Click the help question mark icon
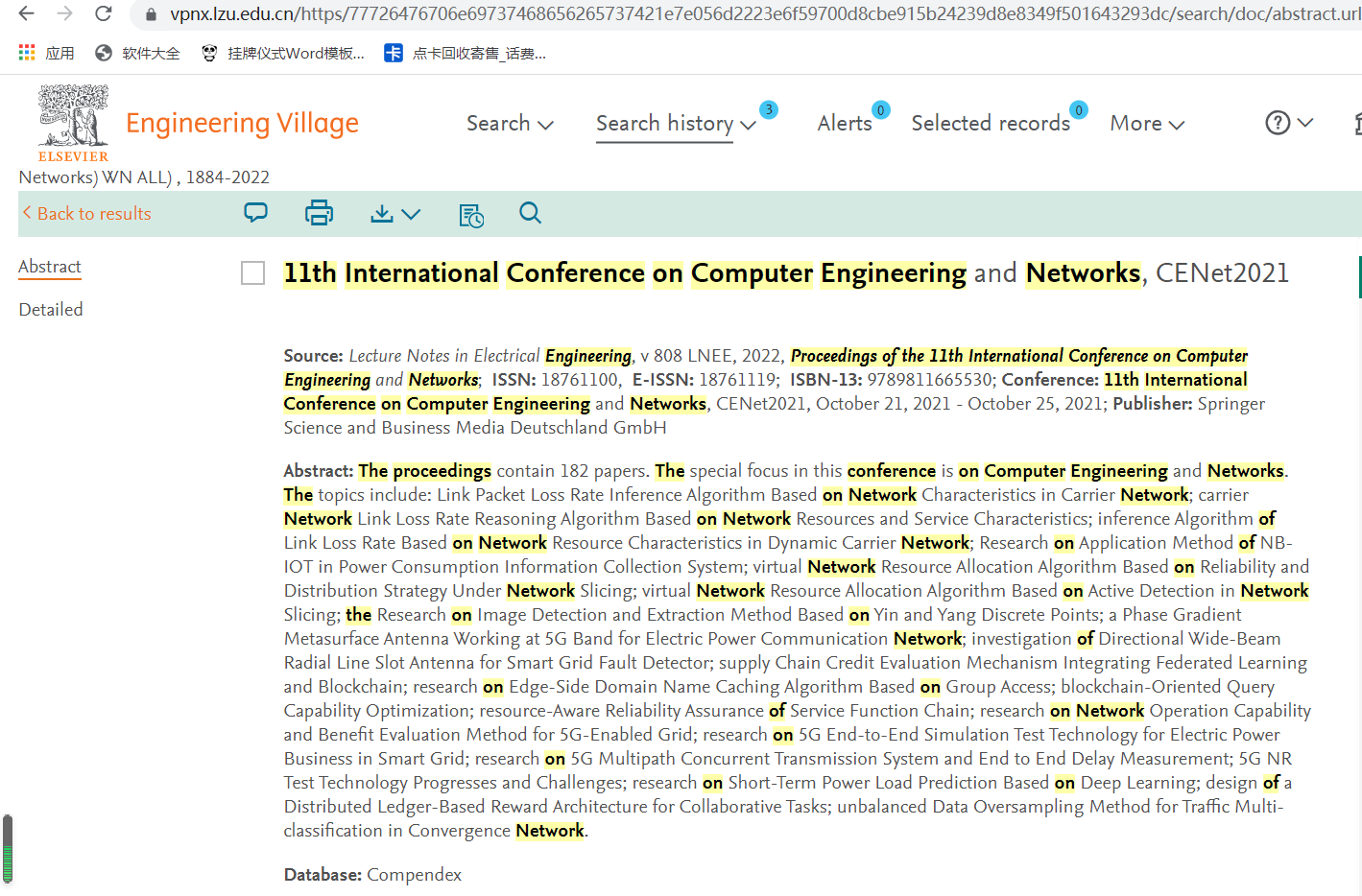 click(x=1278, y=123)
